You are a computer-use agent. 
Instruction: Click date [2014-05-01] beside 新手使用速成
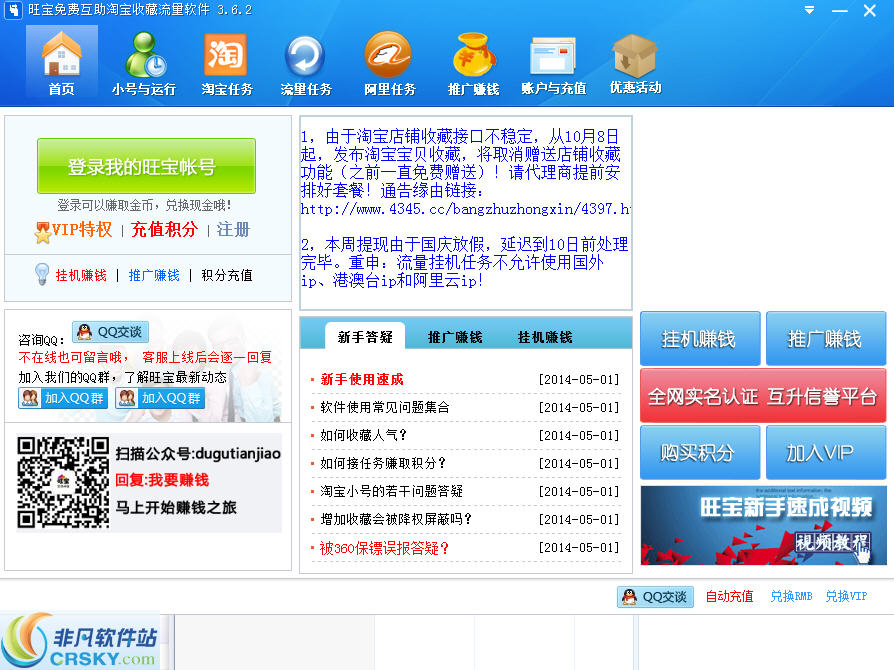tap(578, 379)
